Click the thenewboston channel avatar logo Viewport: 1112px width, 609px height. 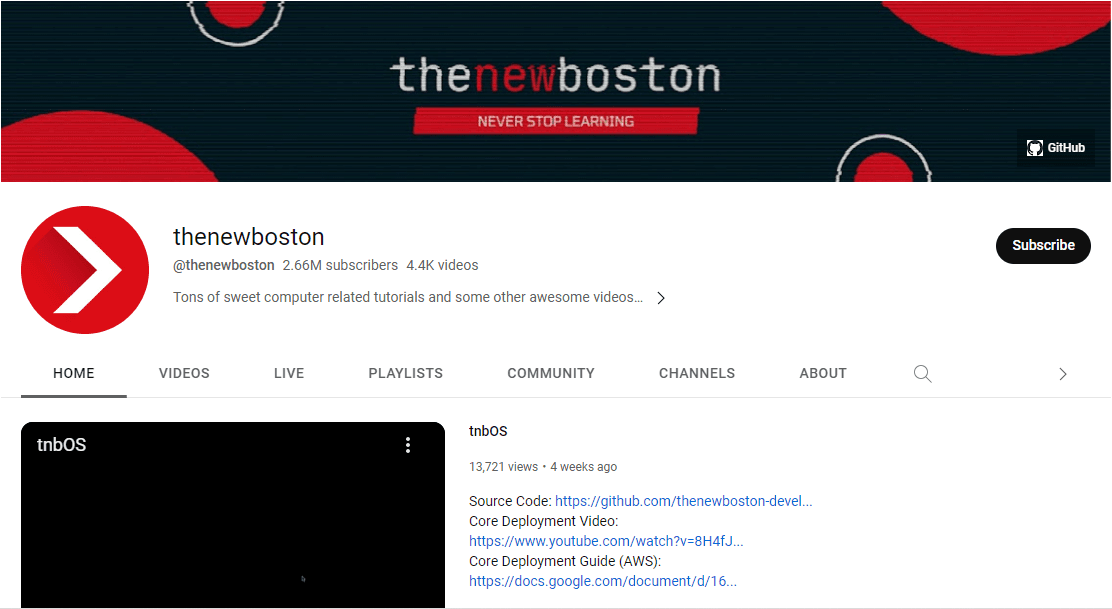pos(85,270)
